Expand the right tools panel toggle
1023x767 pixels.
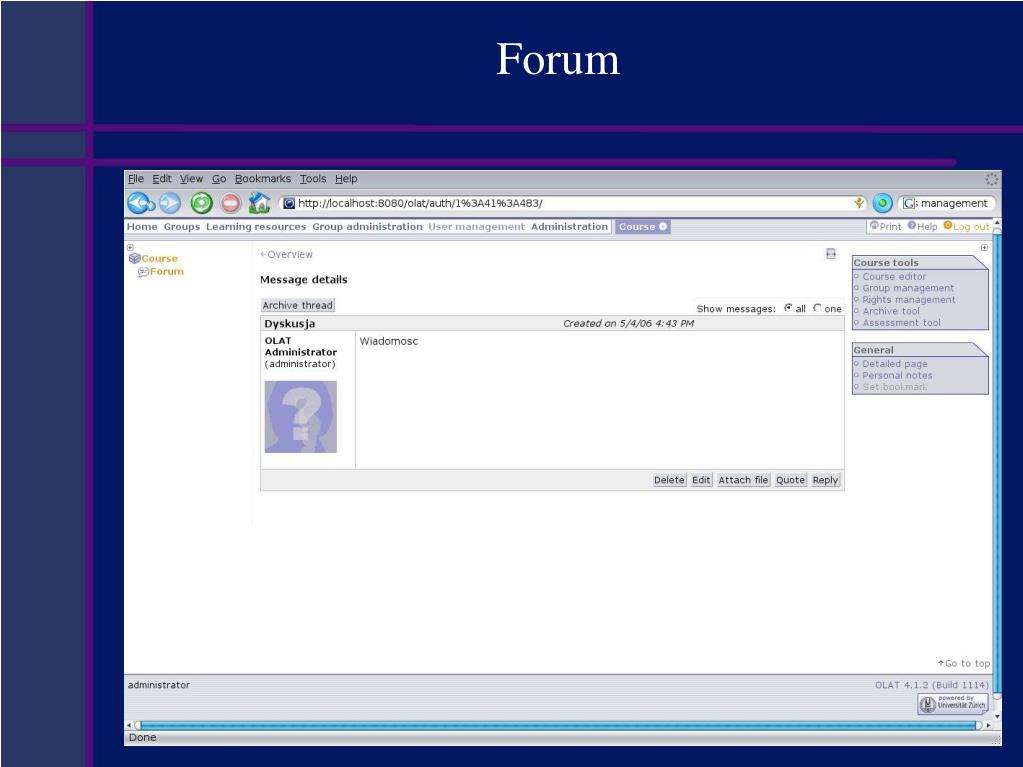click(x=984, y=248)
